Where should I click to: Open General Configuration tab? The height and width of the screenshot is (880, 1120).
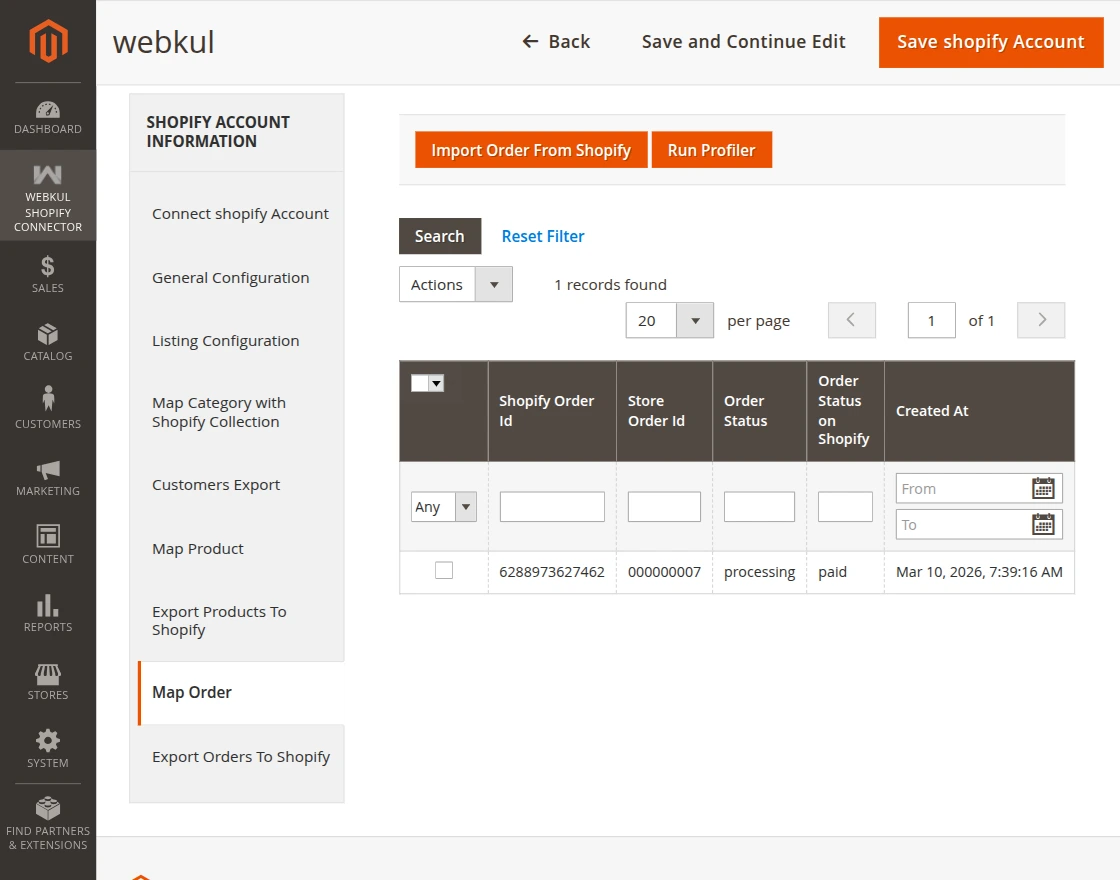[231, 278]
